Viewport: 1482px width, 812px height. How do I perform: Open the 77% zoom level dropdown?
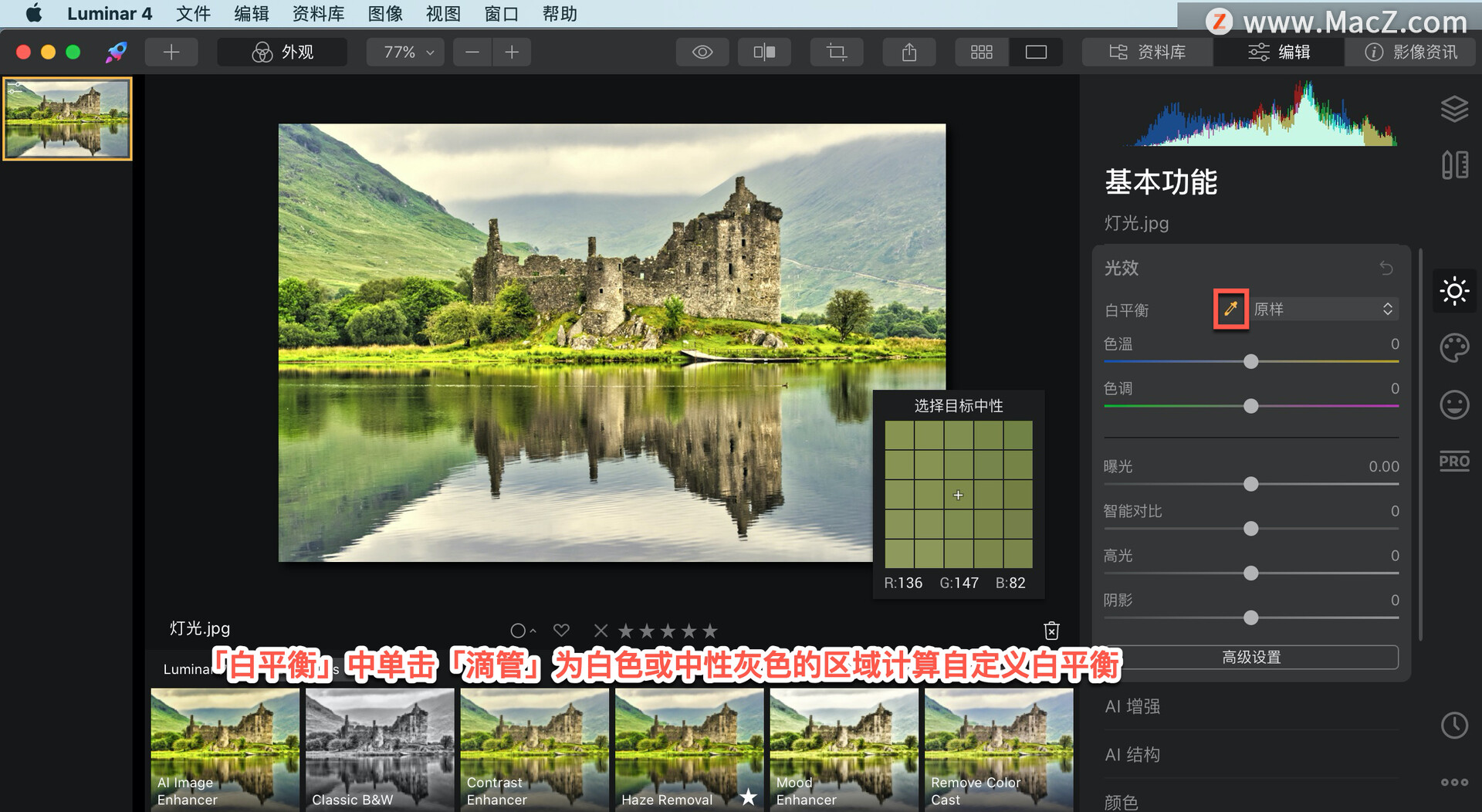(404, 52)
